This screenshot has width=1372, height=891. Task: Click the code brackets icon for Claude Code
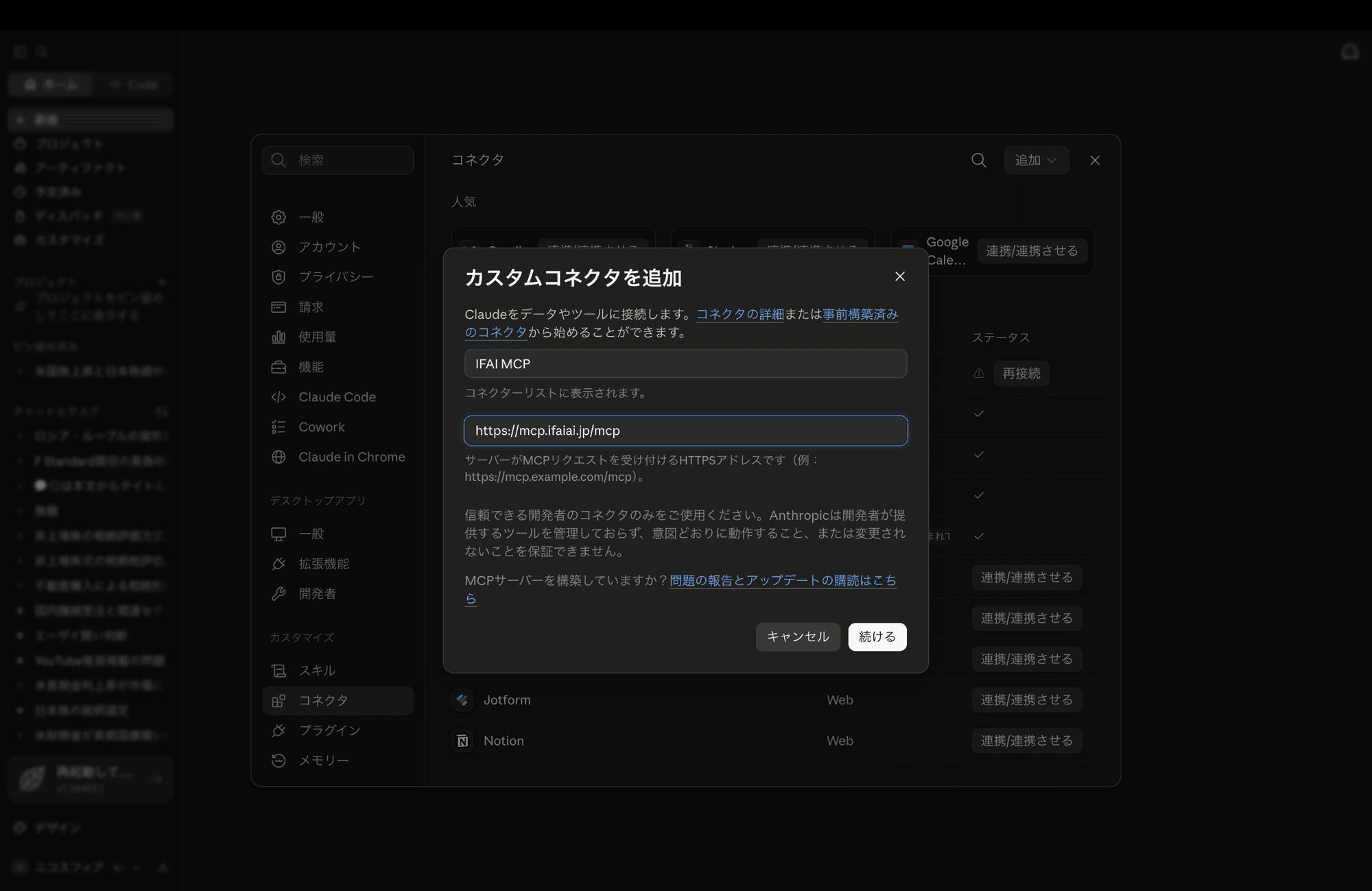point(279,397)
